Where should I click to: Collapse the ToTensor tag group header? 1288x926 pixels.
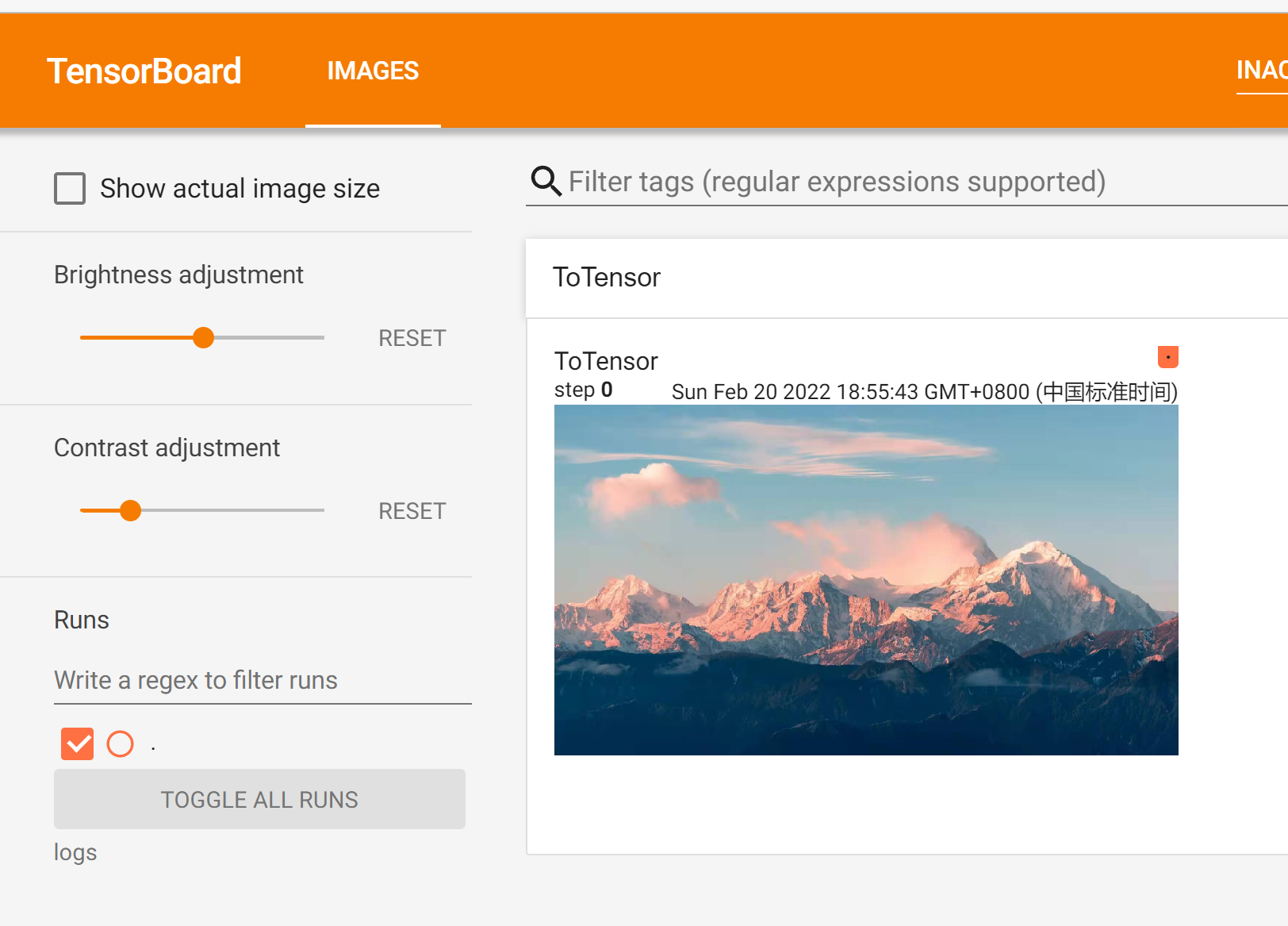(607, 278)
